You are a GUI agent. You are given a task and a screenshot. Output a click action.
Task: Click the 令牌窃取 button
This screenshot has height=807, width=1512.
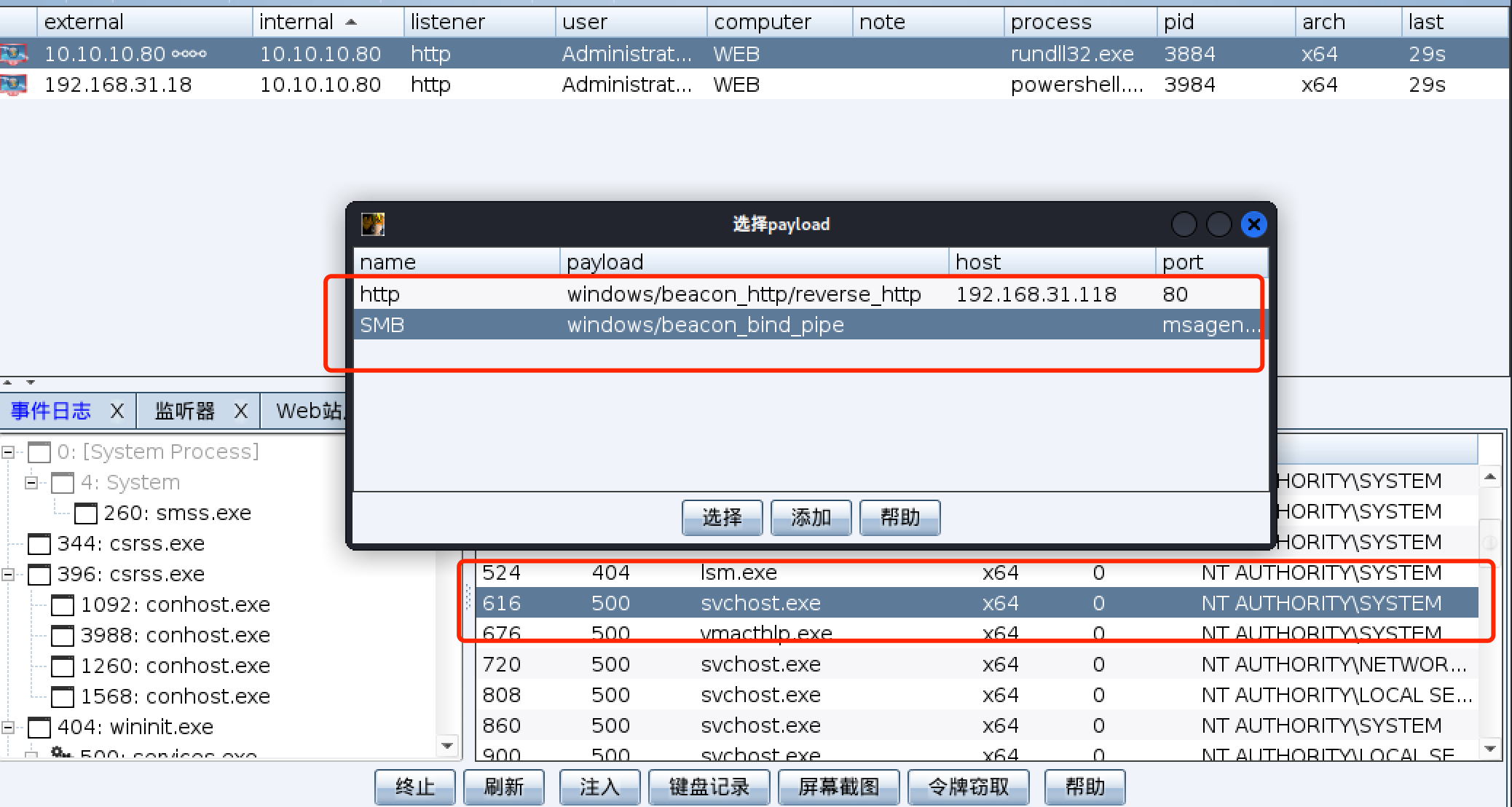(969, 787)
